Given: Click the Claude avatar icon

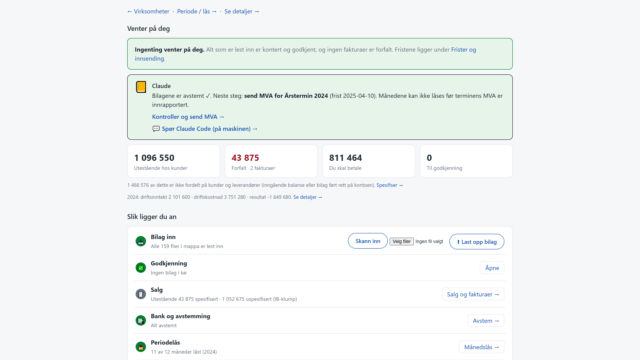Looking at the screenshot, I should 141,87.
